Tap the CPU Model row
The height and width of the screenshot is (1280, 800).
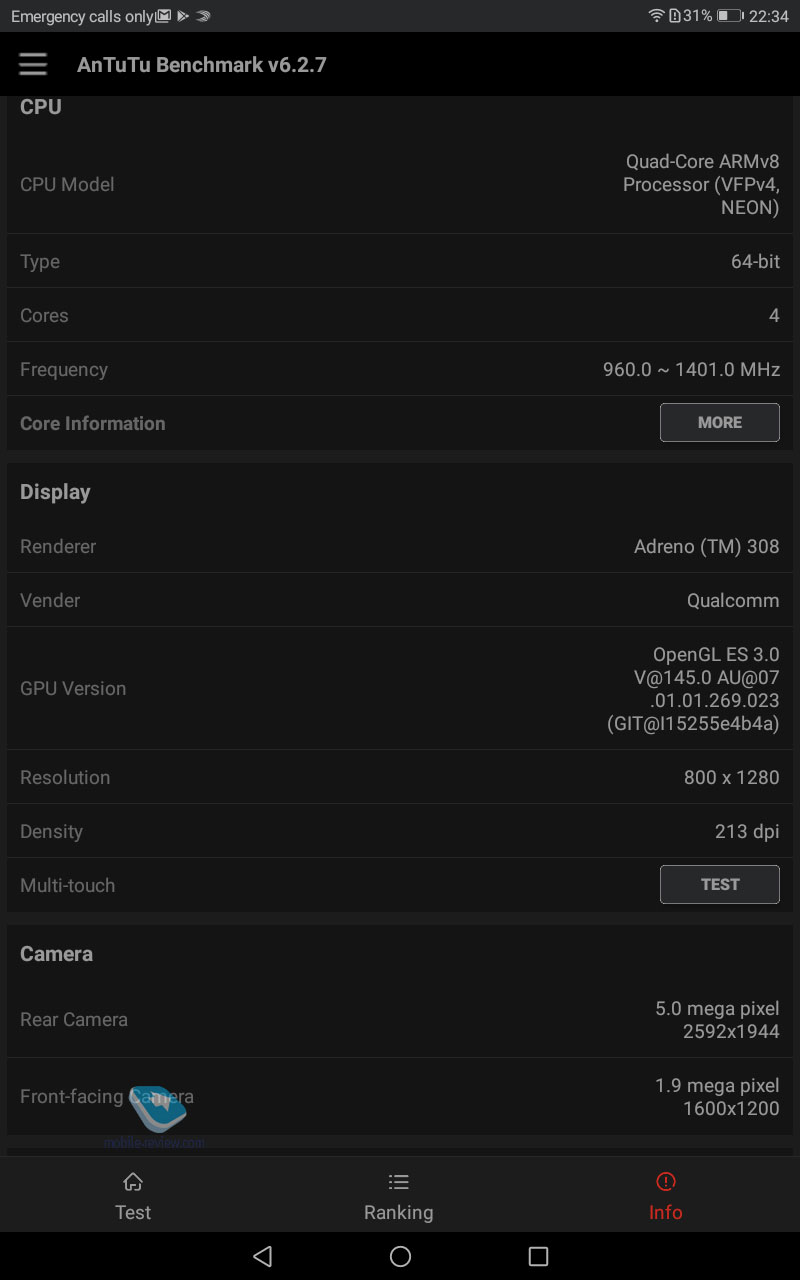click(x=400, y=184)
